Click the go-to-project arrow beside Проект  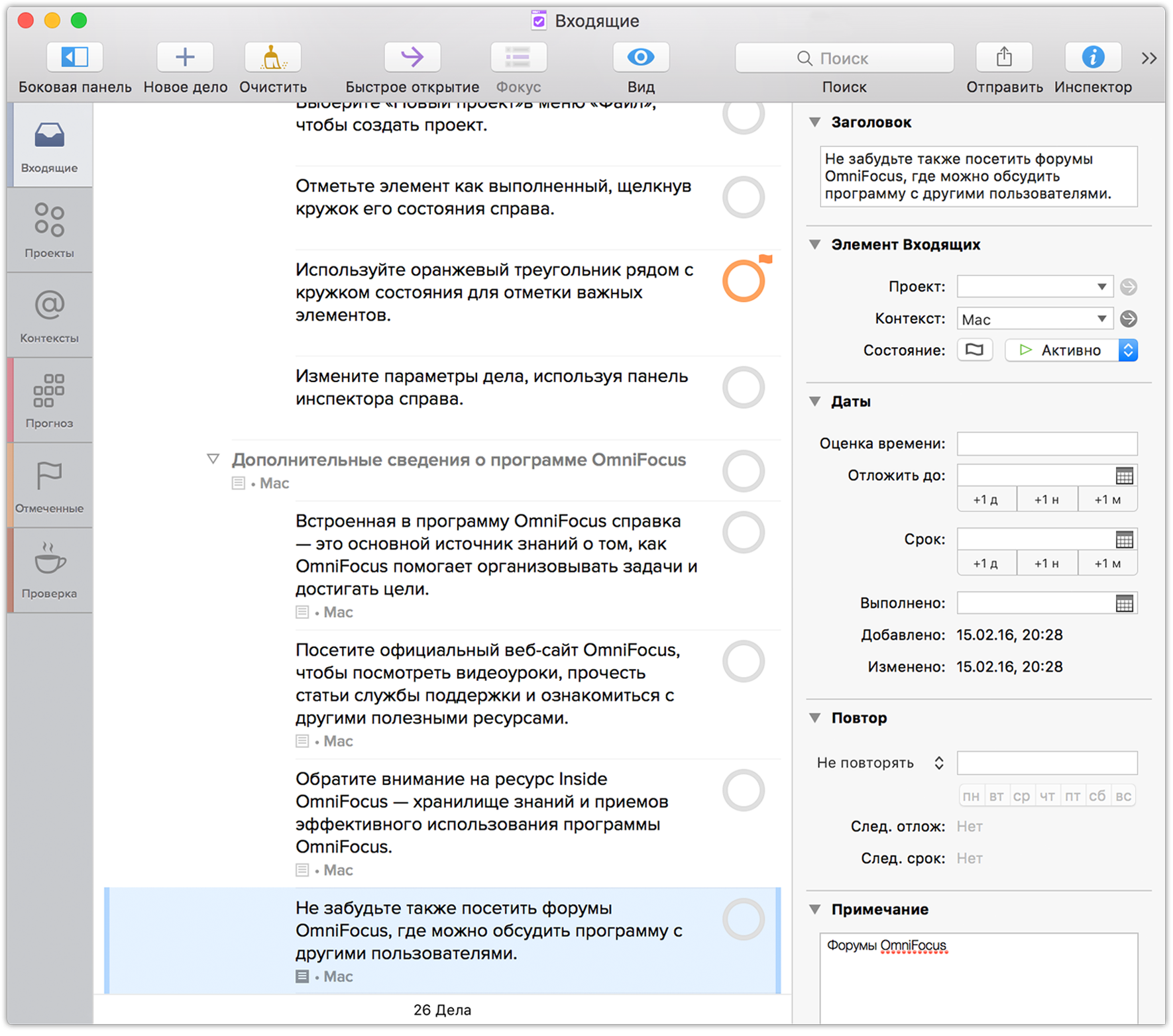1129,287
